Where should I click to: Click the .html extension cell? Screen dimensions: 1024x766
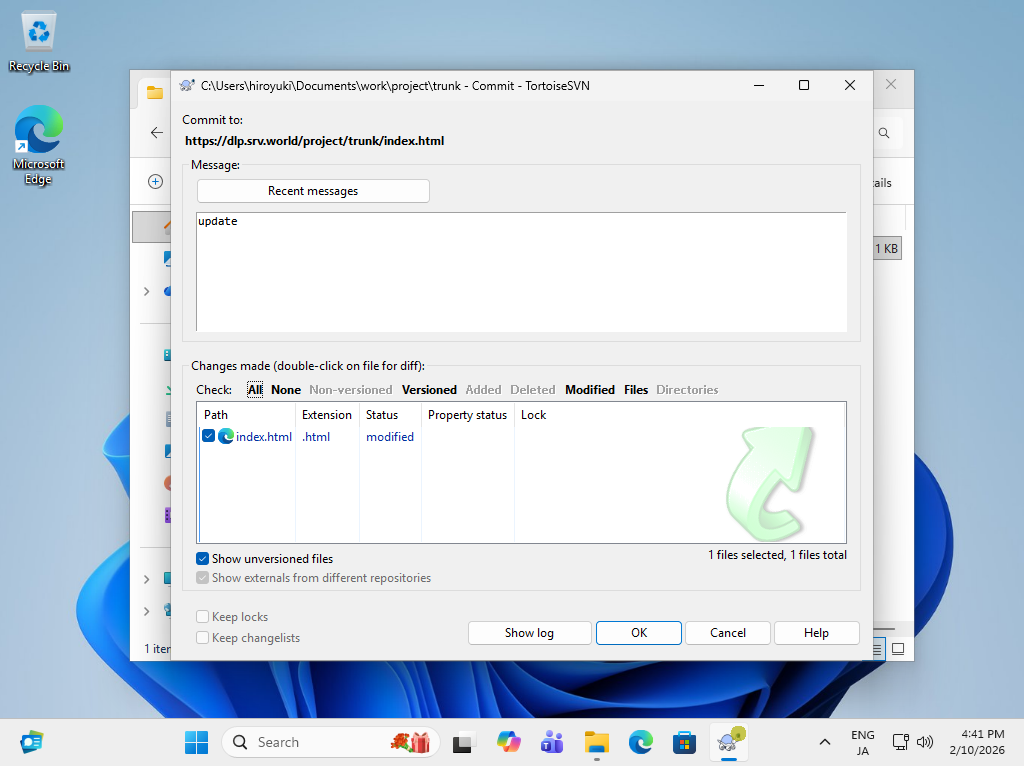[x=316, y=436]
